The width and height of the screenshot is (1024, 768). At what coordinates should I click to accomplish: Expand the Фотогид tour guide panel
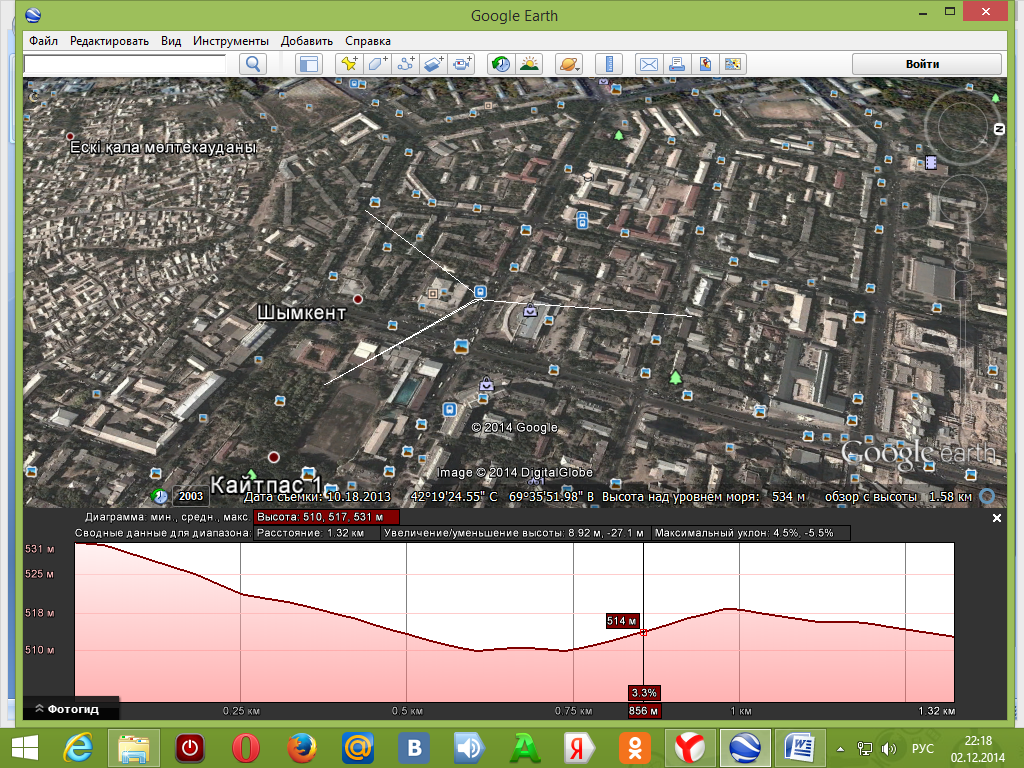point(71,709)
